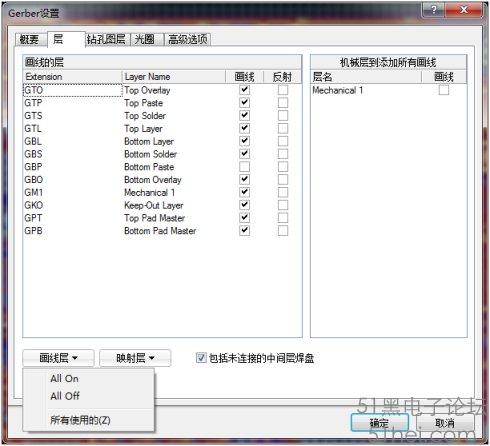
Task: Switch to the 概要 tab
Action: click(29, 40)
